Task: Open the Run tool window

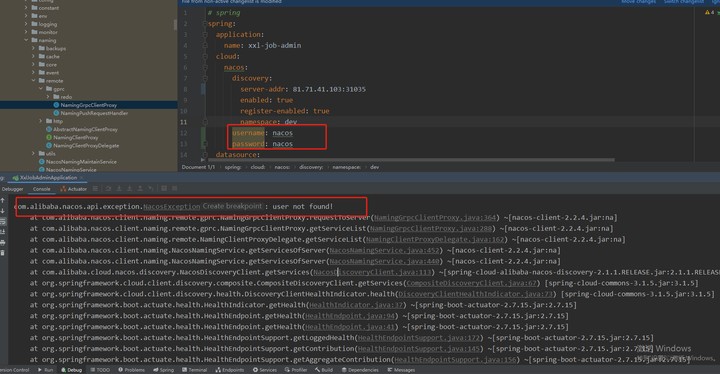Action: coord(45,370)
